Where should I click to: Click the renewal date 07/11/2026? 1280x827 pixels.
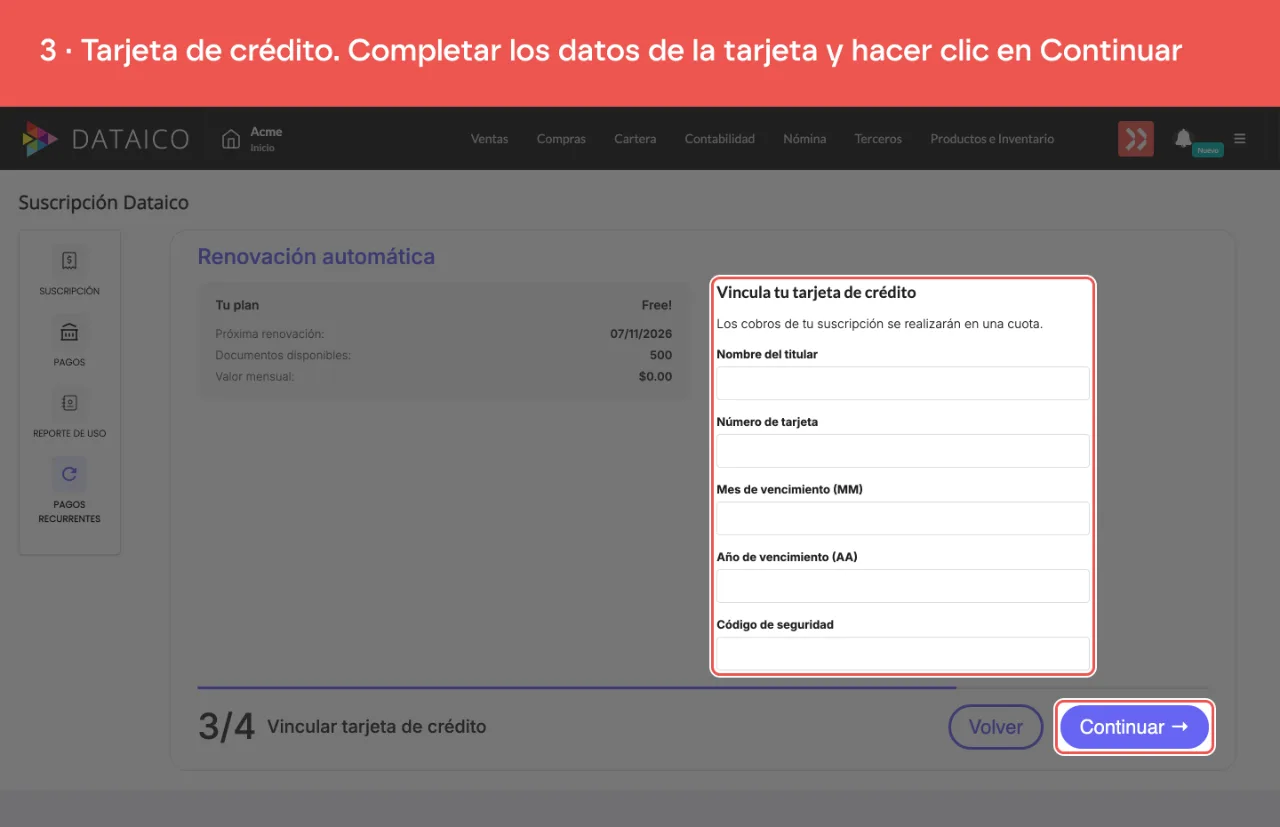641,334
